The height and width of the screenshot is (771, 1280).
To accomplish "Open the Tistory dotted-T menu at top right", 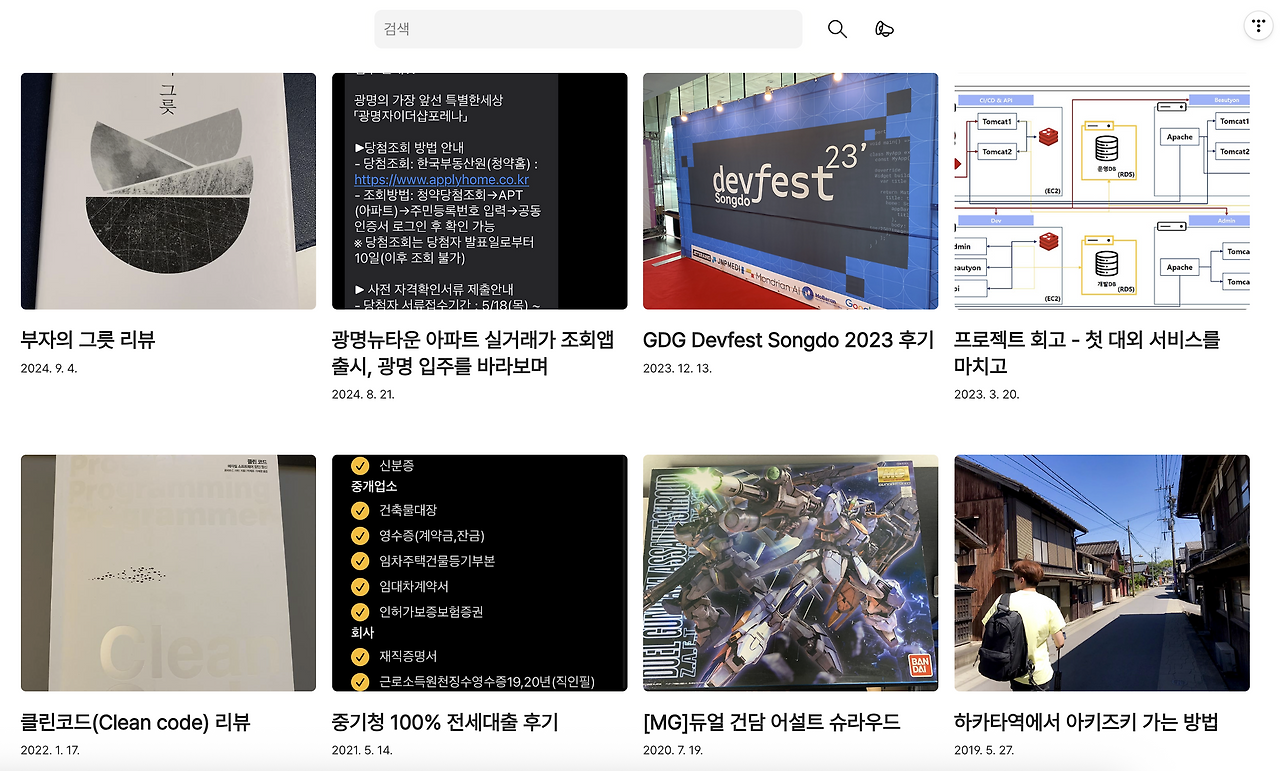I will click(x=1257, y=24).
